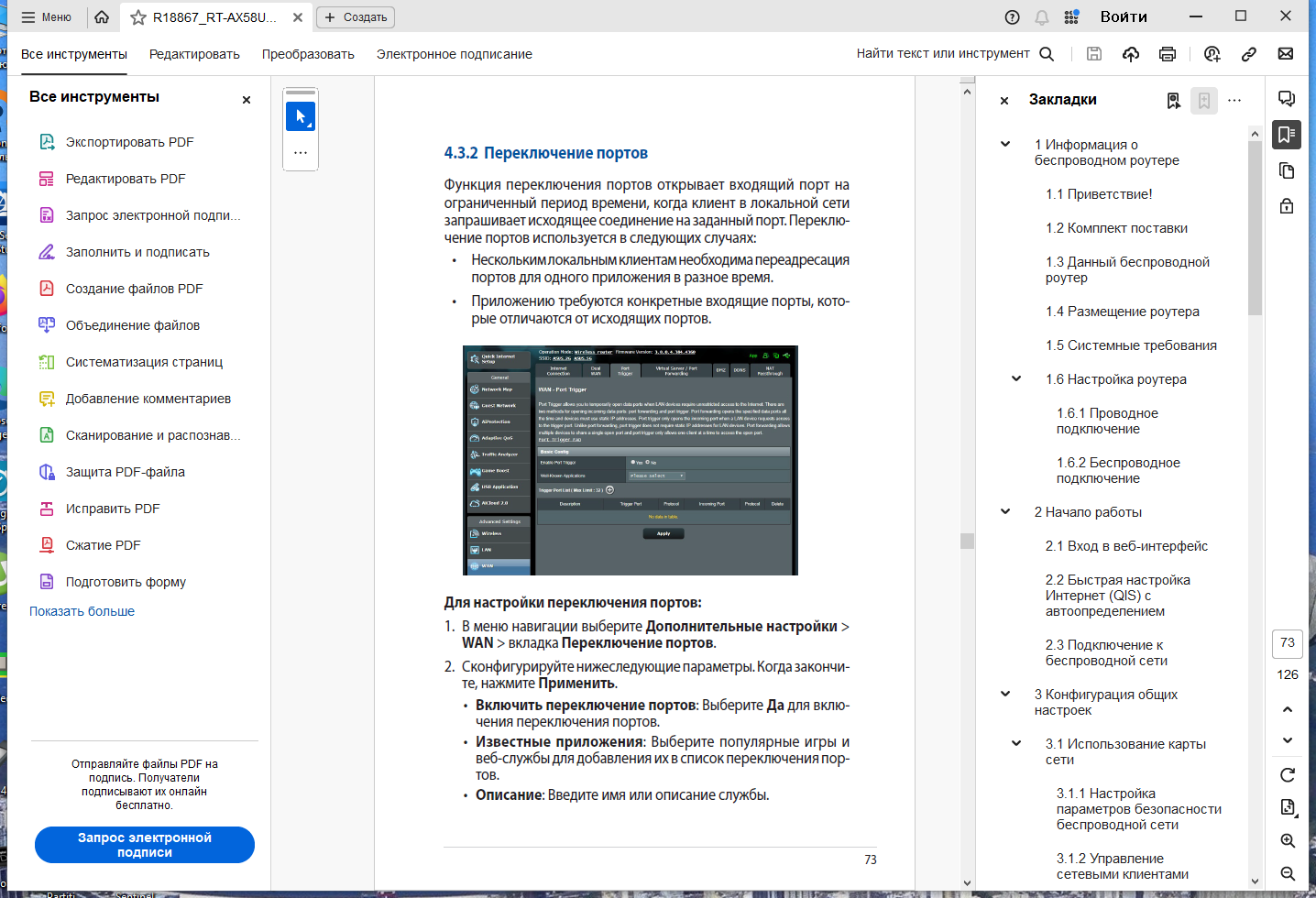Print the document
This screenshot has height=898, width=1316.
click(x=1168, y=54)
